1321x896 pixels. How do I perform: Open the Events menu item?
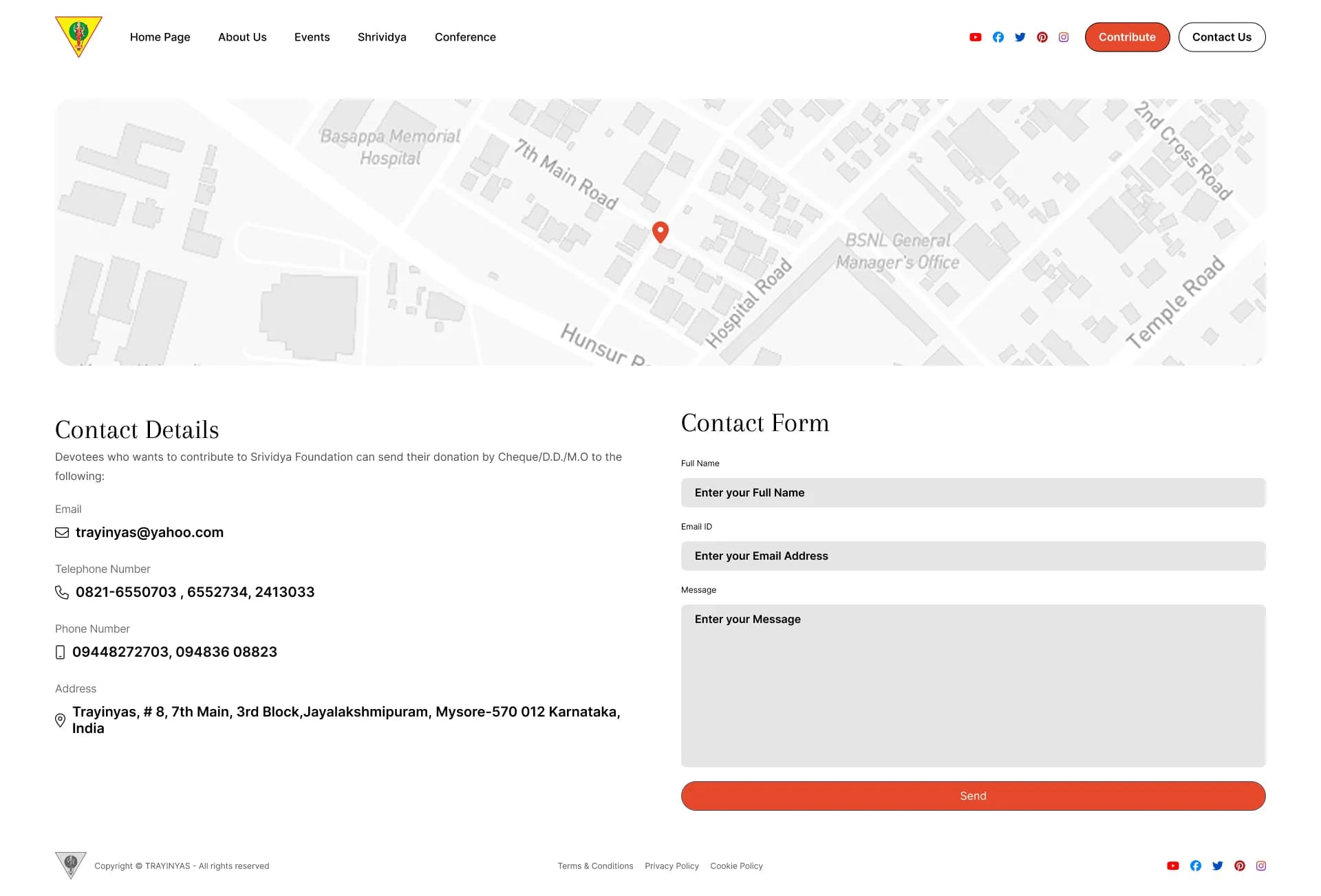[x=312, y=37]
